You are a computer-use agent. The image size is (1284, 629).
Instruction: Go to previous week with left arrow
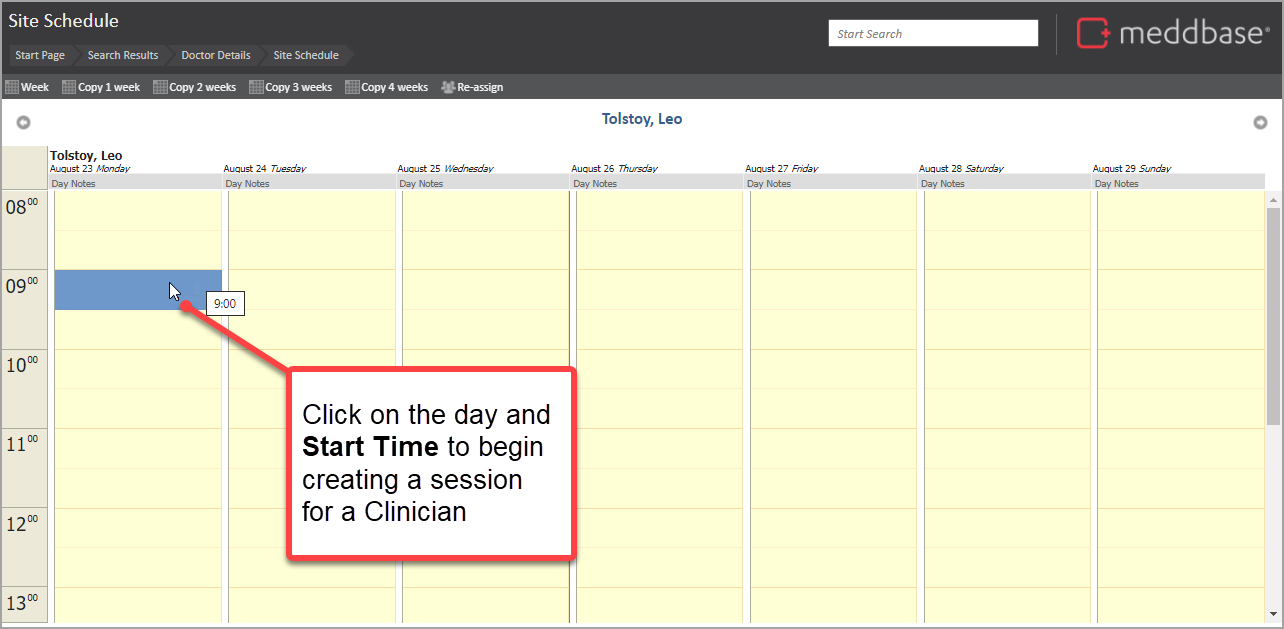(23, 122)
